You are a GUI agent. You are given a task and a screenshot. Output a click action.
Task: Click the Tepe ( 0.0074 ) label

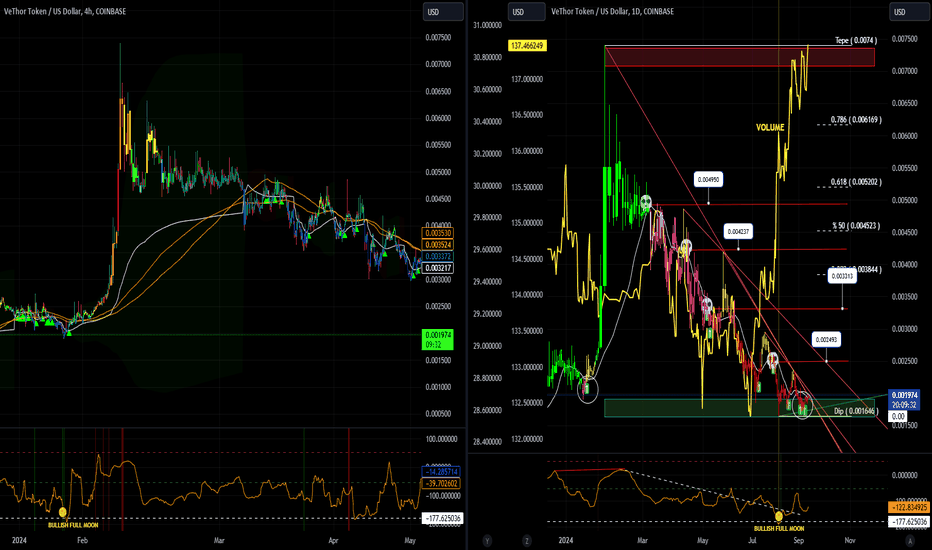point(855,40)
